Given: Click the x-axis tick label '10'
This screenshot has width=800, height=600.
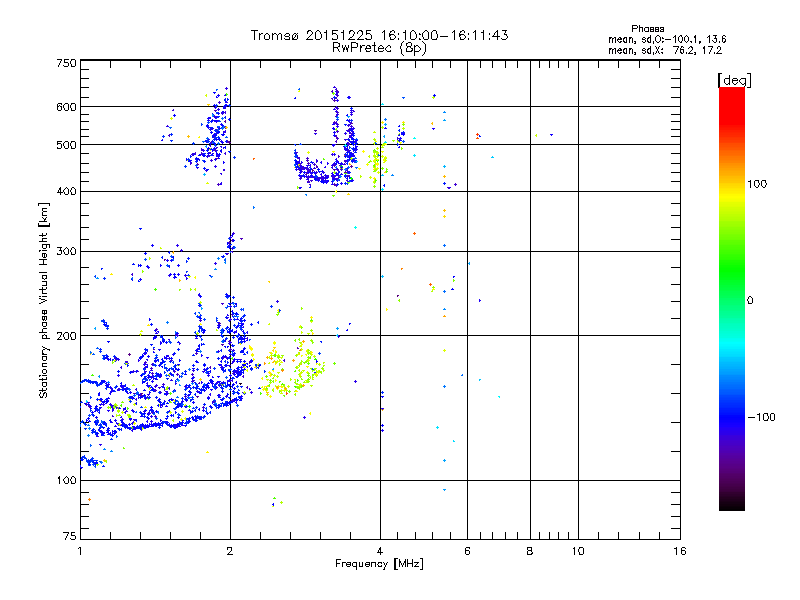Looking at the screenshot, I should 578,551.
